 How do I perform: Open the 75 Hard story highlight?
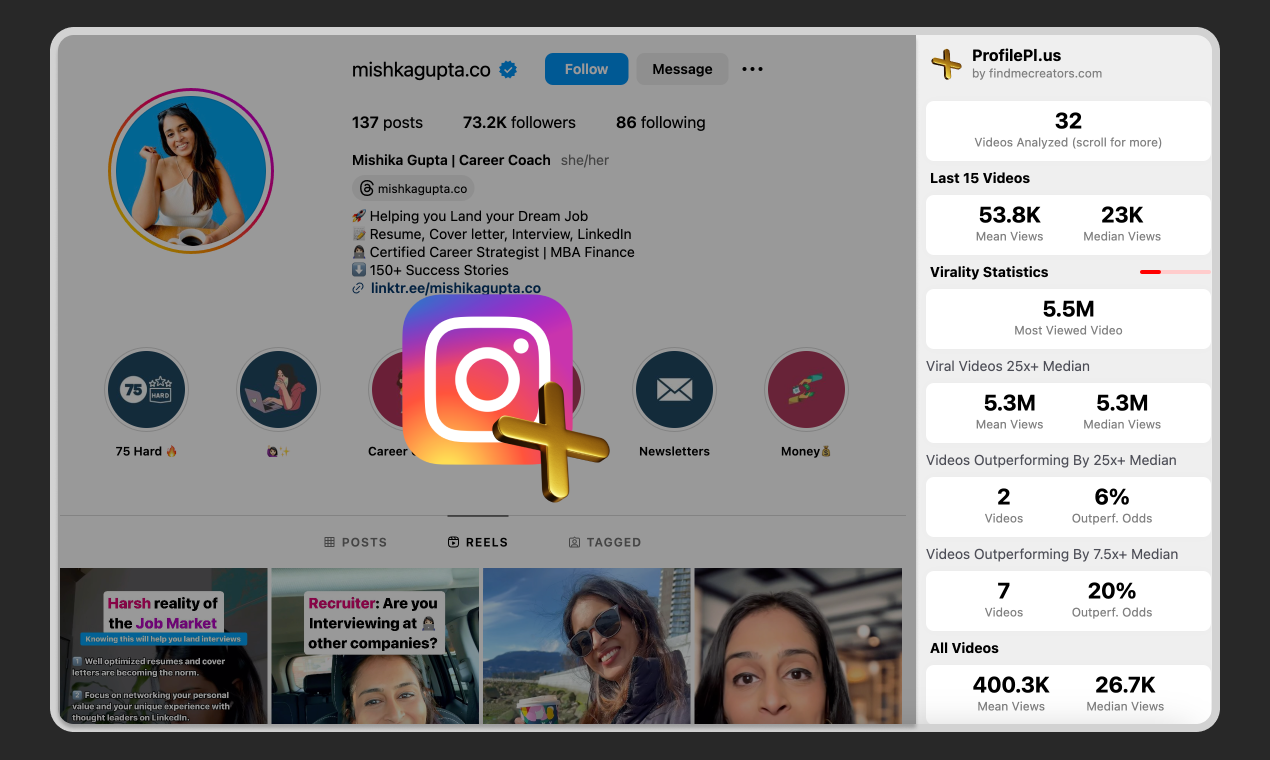[x=146, y=389]
